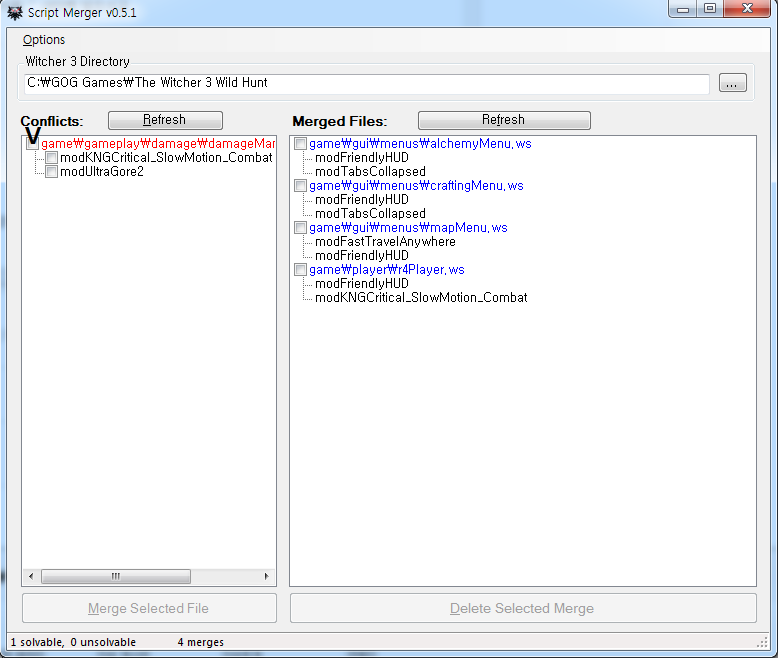This screenshot has height=658, width=778.
Task: Select modTabsCollapsed under alchemyMenu.ws
Action: (370, 172)
